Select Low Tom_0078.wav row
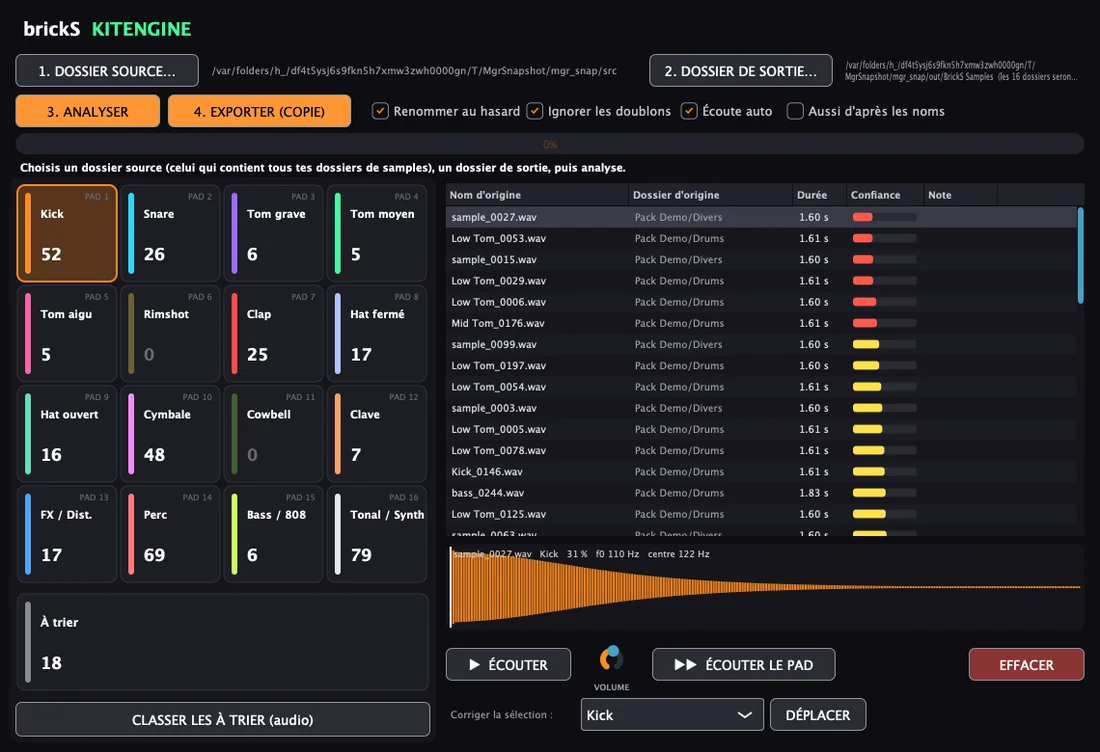The image size is (1100, 752). point(761,450)
